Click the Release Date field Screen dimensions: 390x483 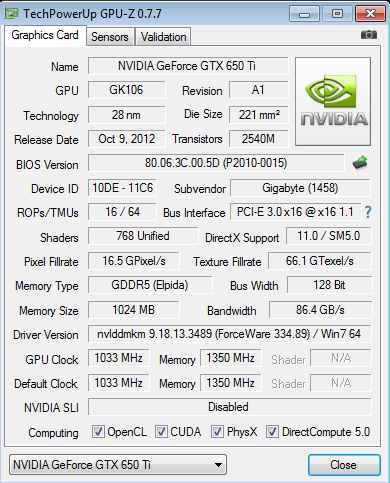click(x=127, y=139)
